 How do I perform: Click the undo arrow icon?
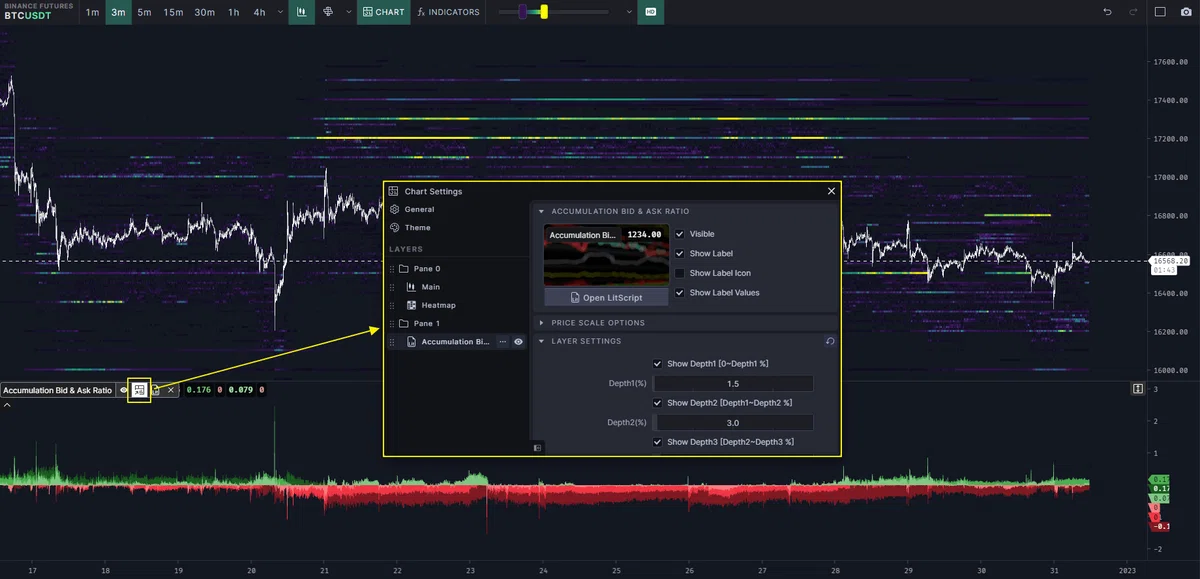1107,12
